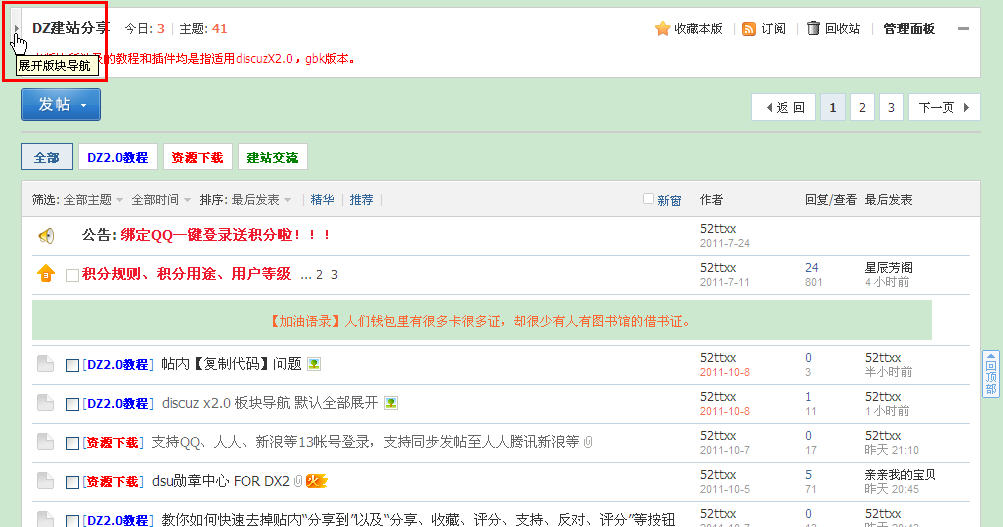This screenshot has height=527, width=1003.
Task: Check the box for 板块导航 thread
Action: (72, 405)
